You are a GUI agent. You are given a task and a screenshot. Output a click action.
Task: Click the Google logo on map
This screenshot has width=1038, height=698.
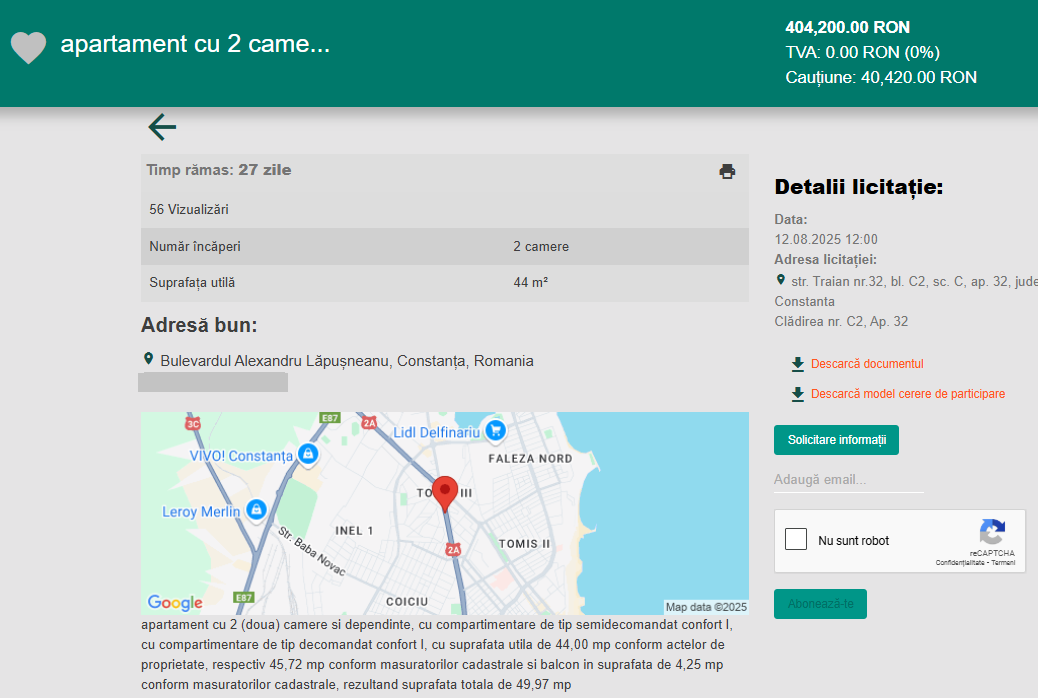tap(175, 602)
